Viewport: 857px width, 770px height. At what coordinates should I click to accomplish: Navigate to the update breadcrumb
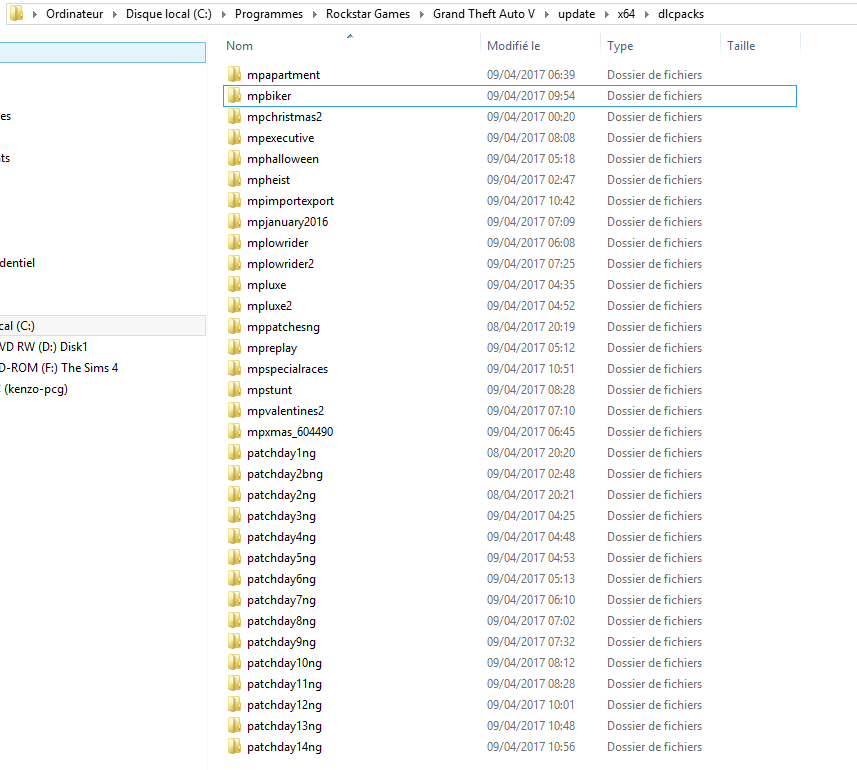click(577, 14)
